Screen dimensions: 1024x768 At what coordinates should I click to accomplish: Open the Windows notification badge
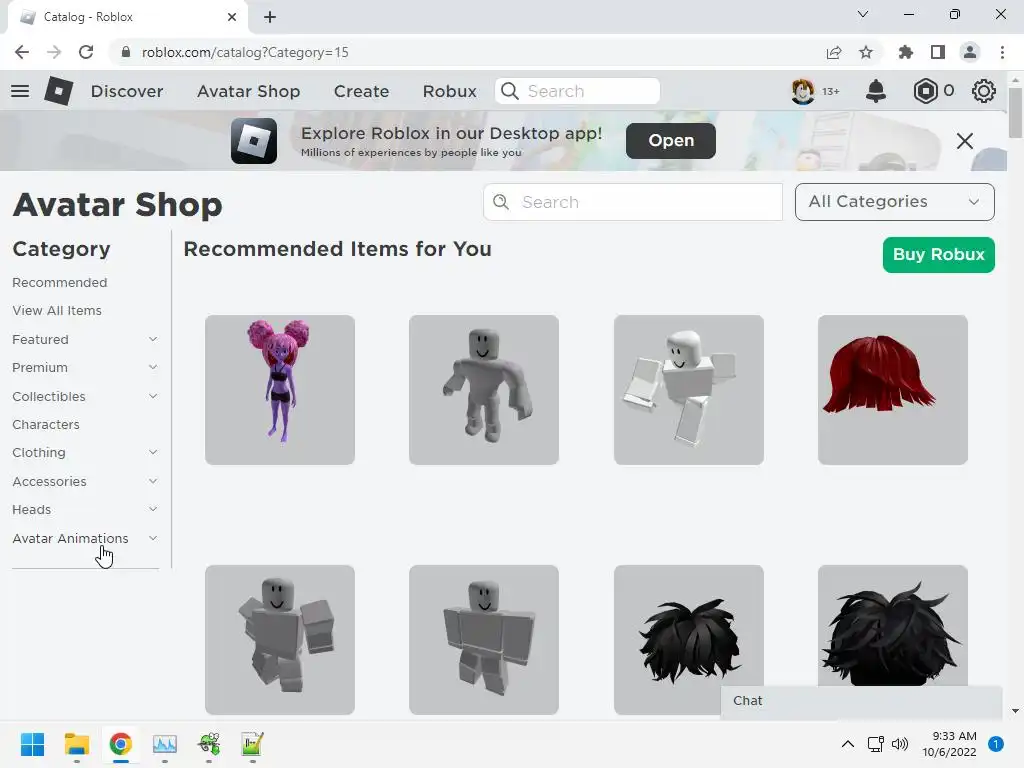[996, 744]
